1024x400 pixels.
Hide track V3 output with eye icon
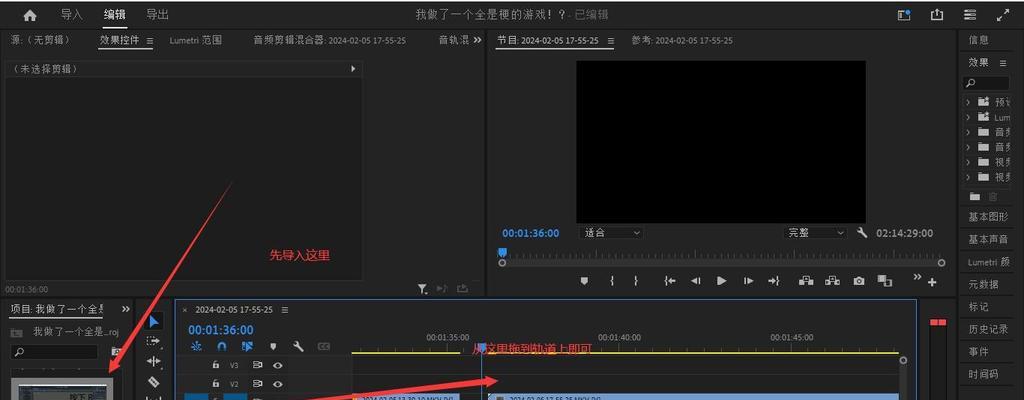tap(278, 365)
